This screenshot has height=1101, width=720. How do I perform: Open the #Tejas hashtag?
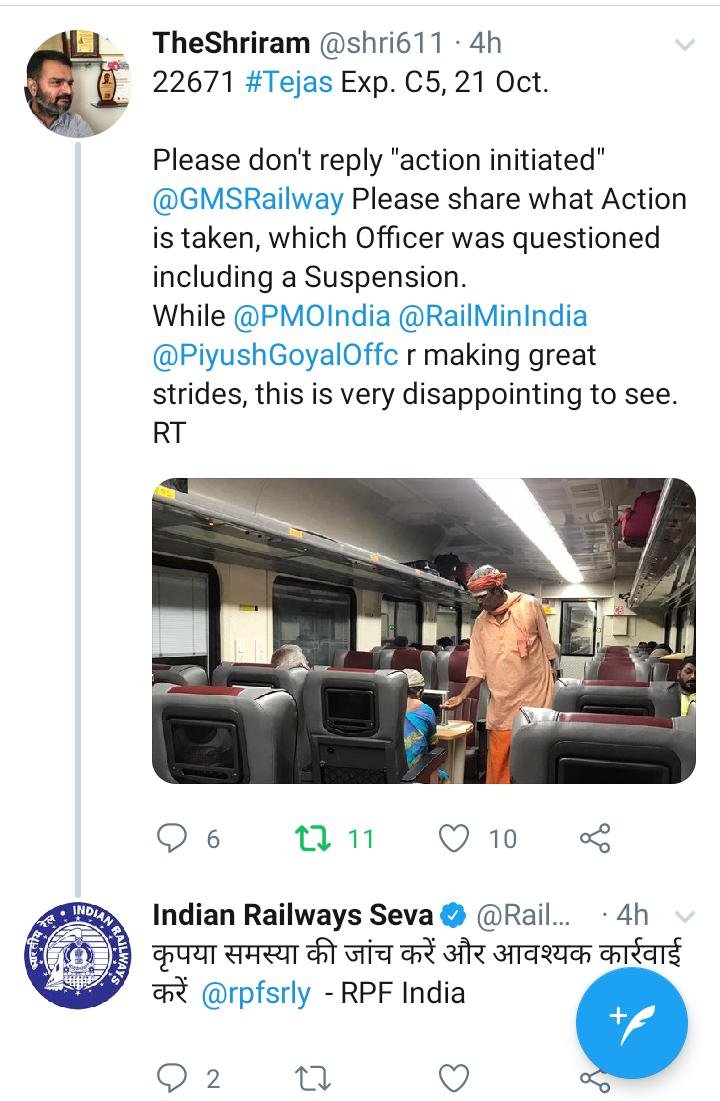click(x=288, y=82)
